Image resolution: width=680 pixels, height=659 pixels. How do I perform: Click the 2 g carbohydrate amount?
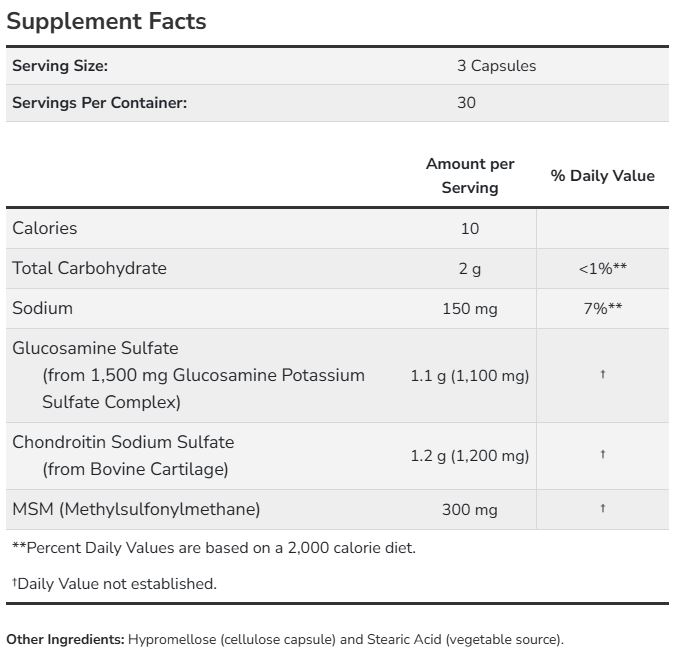470,269
